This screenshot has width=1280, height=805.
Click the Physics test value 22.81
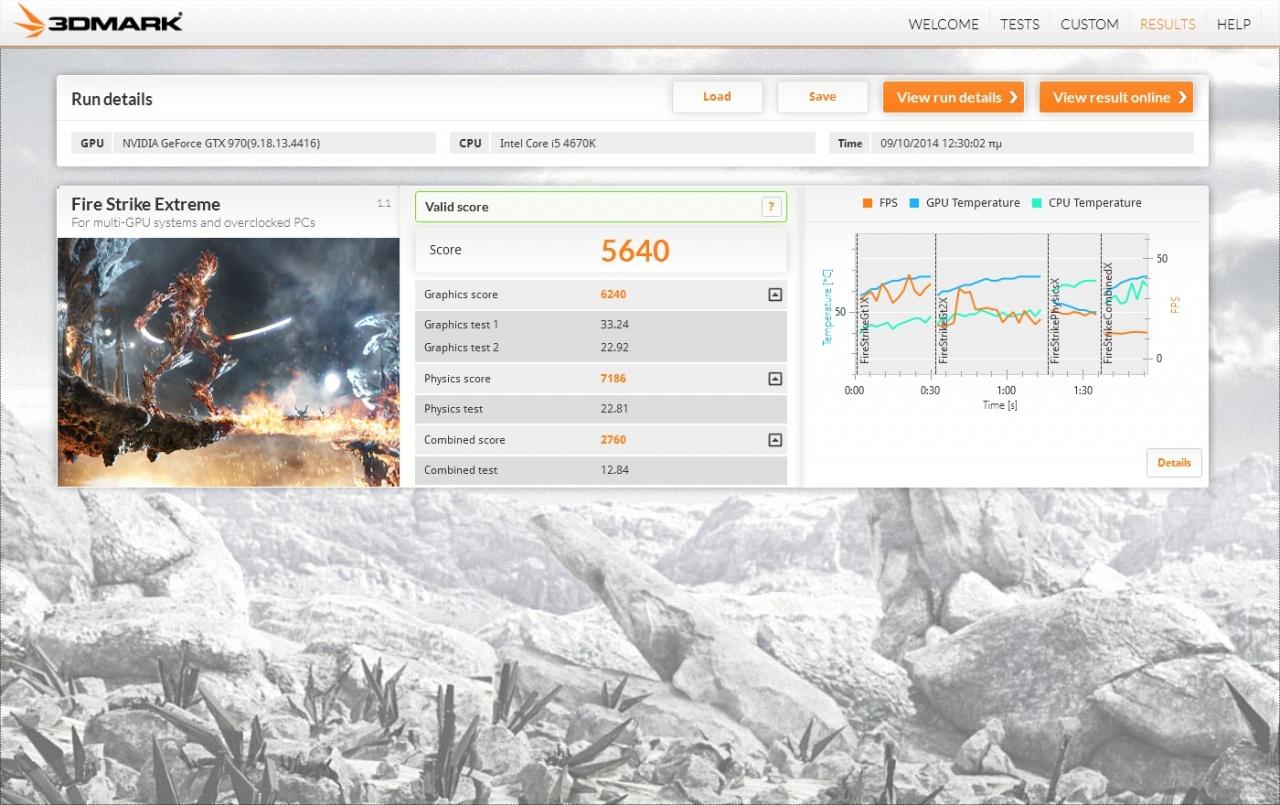tap(615, 409)
